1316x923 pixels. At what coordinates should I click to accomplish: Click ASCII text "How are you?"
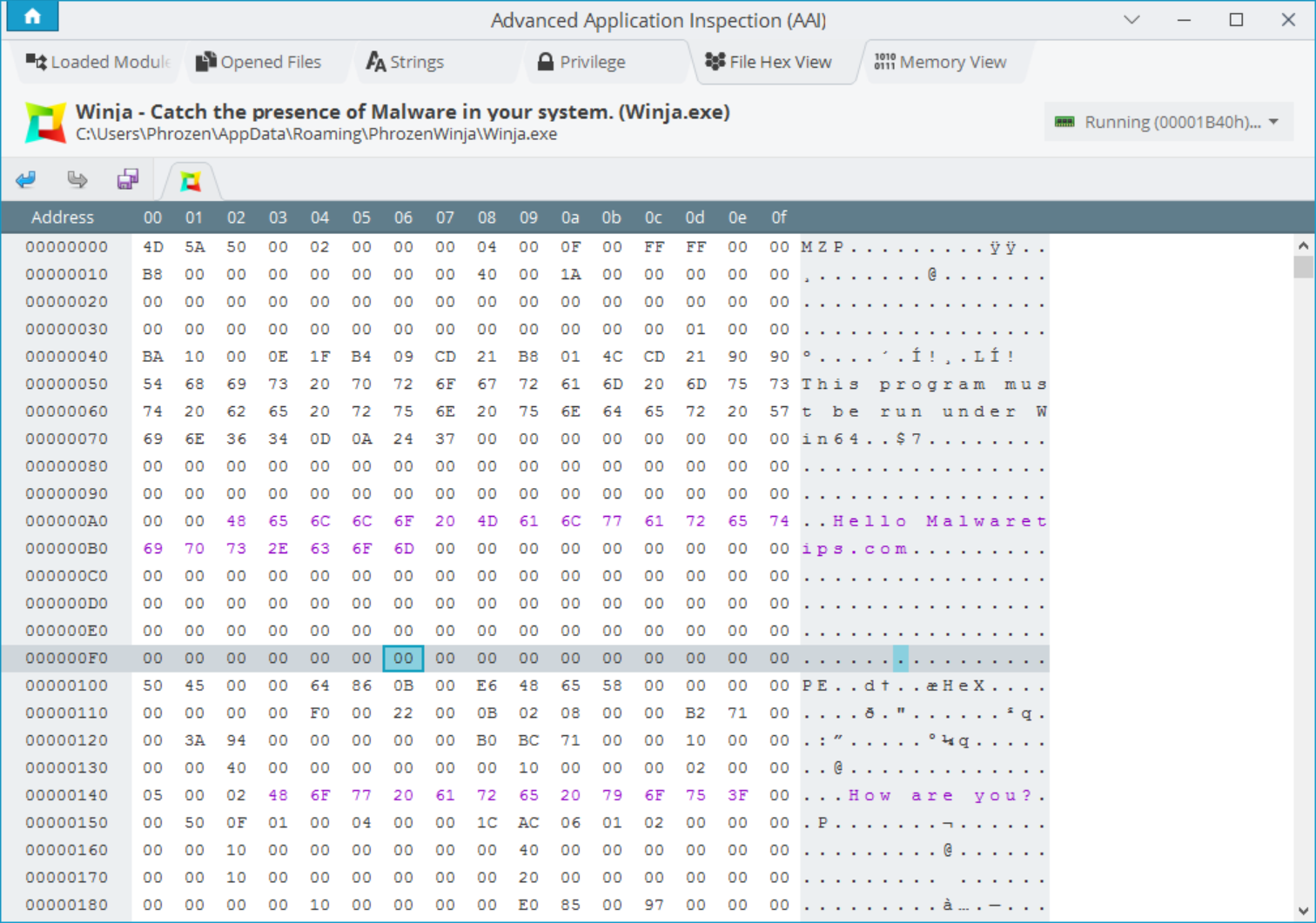[940, 795]
